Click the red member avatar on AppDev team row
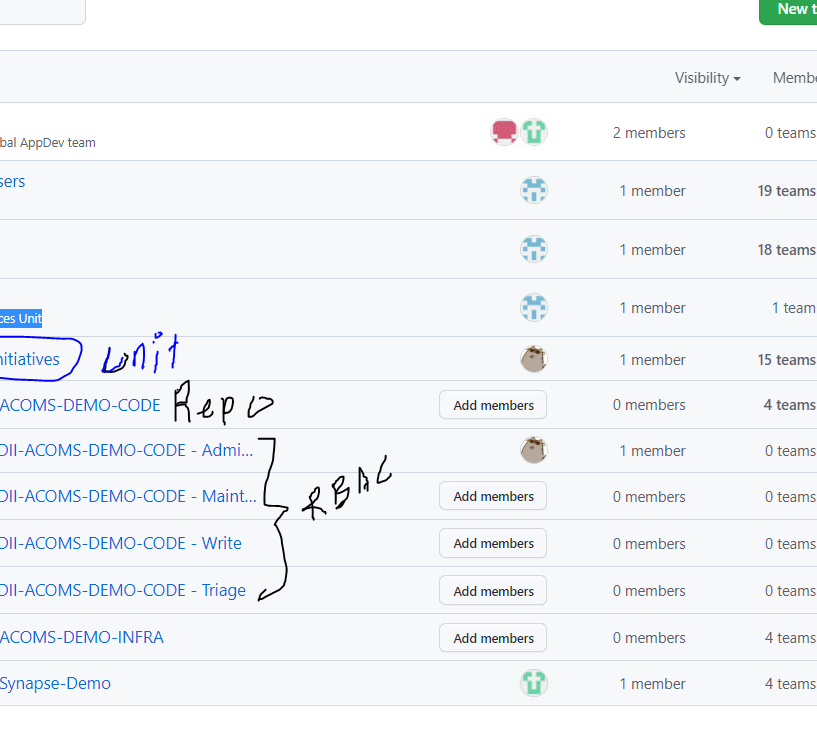 tap(504, 131)
